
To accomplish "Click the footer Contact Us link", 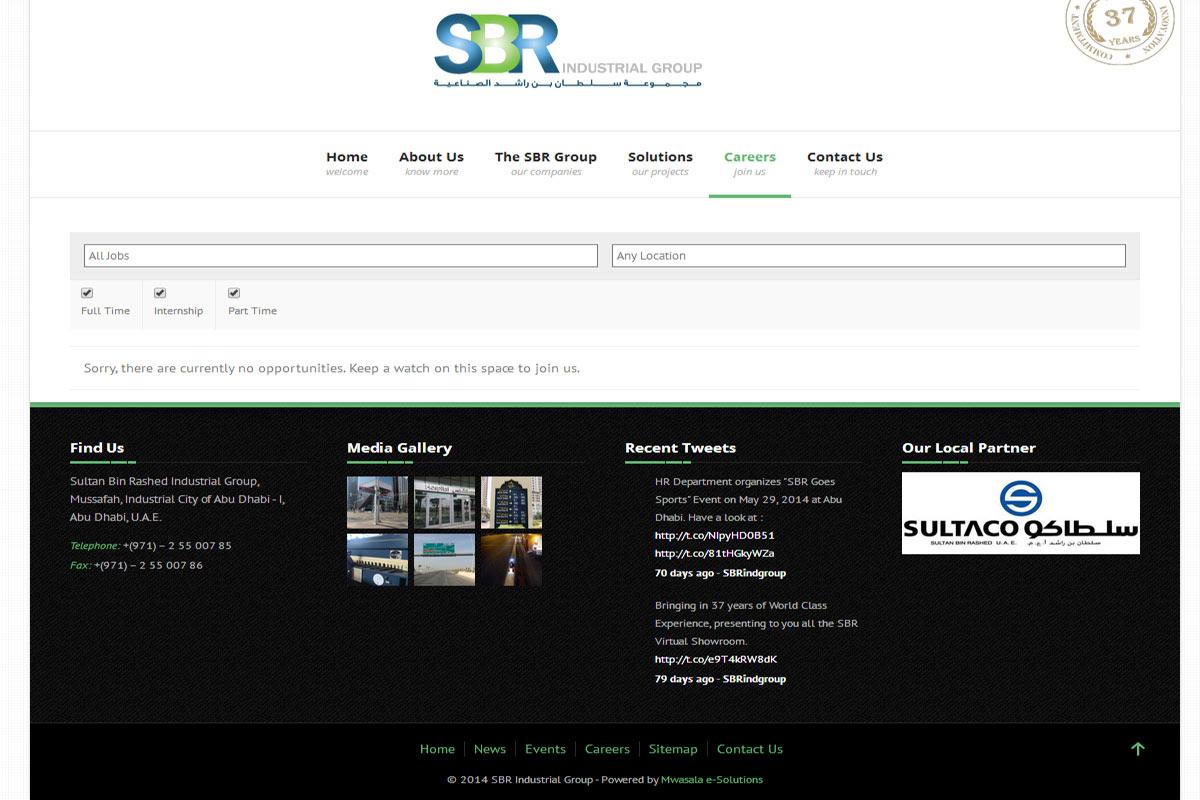I will tap(750, 749).
